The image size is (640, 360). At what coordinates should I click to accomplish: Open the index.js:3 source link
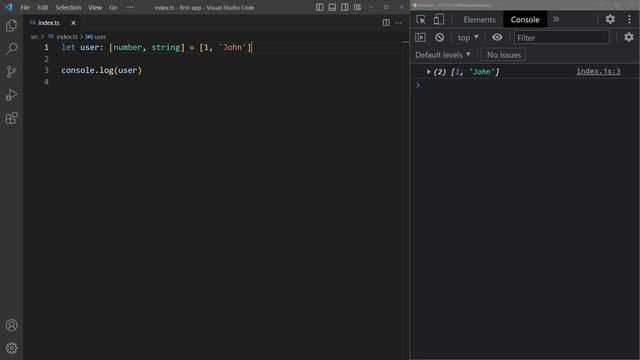click(598, 71)
